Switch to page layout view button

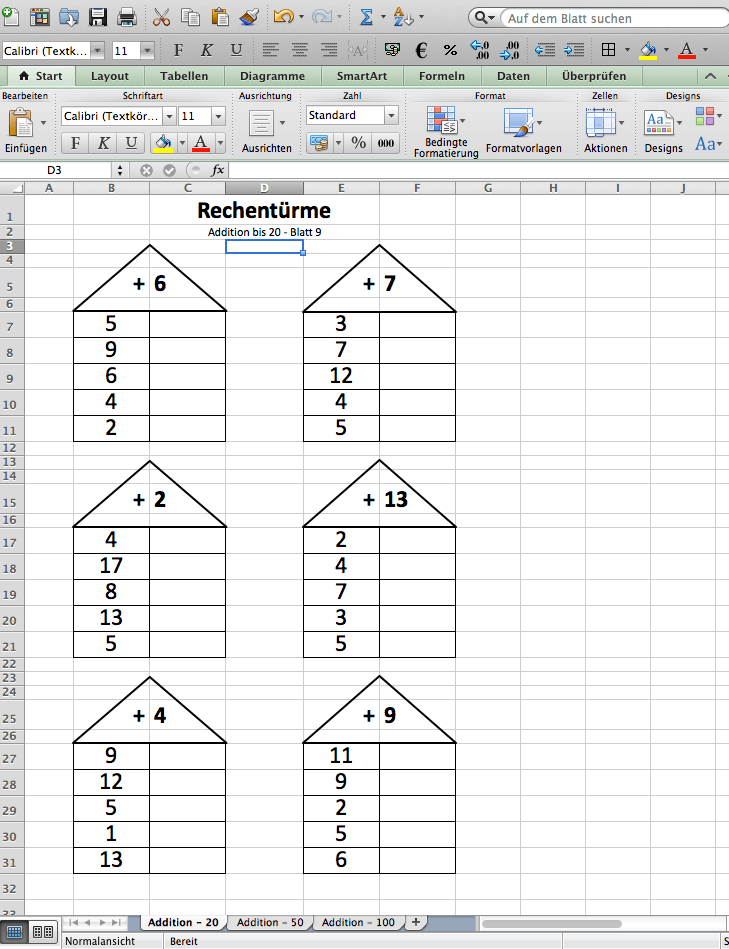pos(43,932)
